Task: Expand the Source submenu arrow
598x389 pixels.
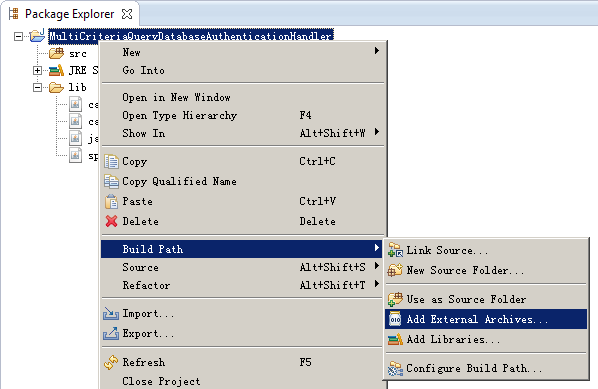Action: (377, 266)
